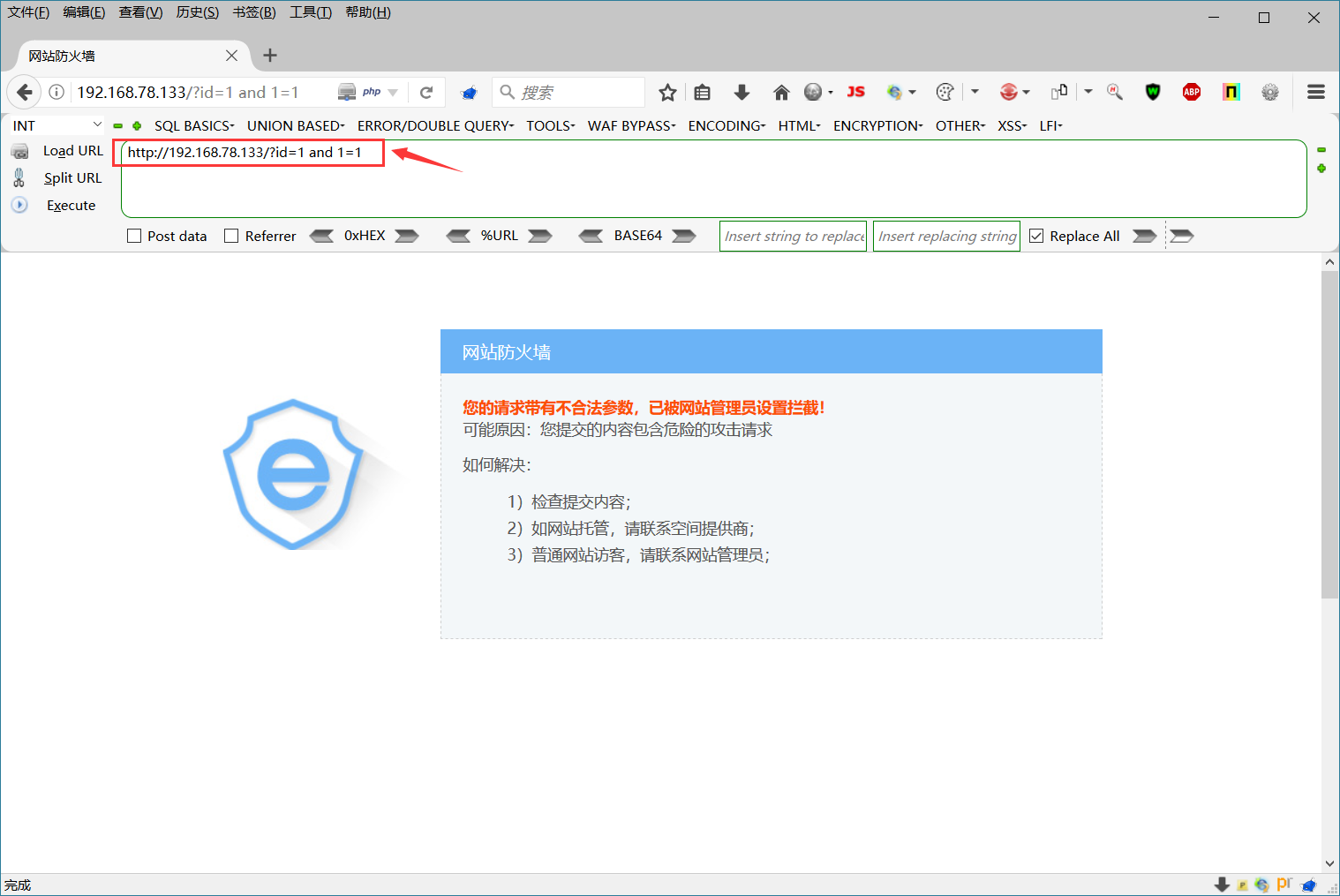Click the Insert string to replace field
The height and width of the screenshot is (896, 1340).
coord(793,236)
